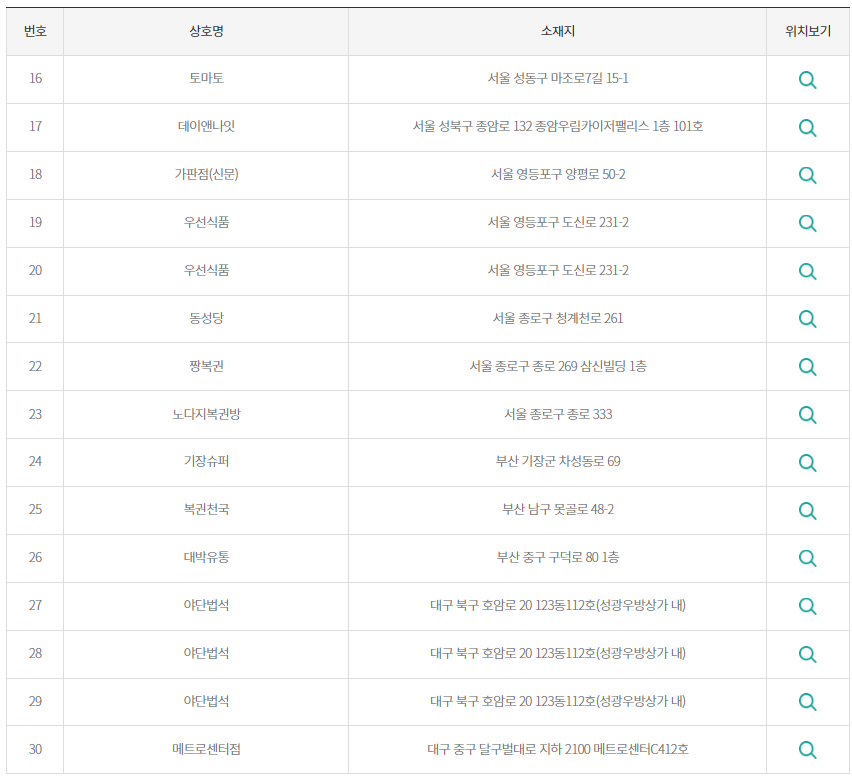The width and height of the screenshot is (852, 780).
Task: Click address 부산 기장군 차성동로 69
Action: tap(557, 461)
